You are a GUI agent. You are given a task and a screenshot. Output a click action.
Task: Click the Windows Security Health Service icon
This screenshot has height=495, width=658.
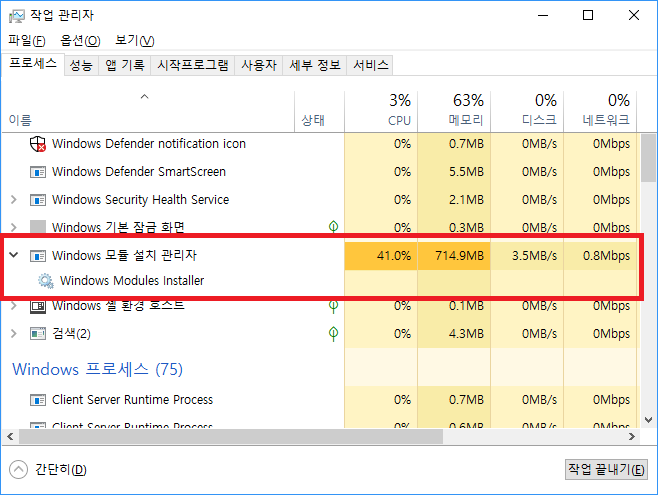point(38,200)
